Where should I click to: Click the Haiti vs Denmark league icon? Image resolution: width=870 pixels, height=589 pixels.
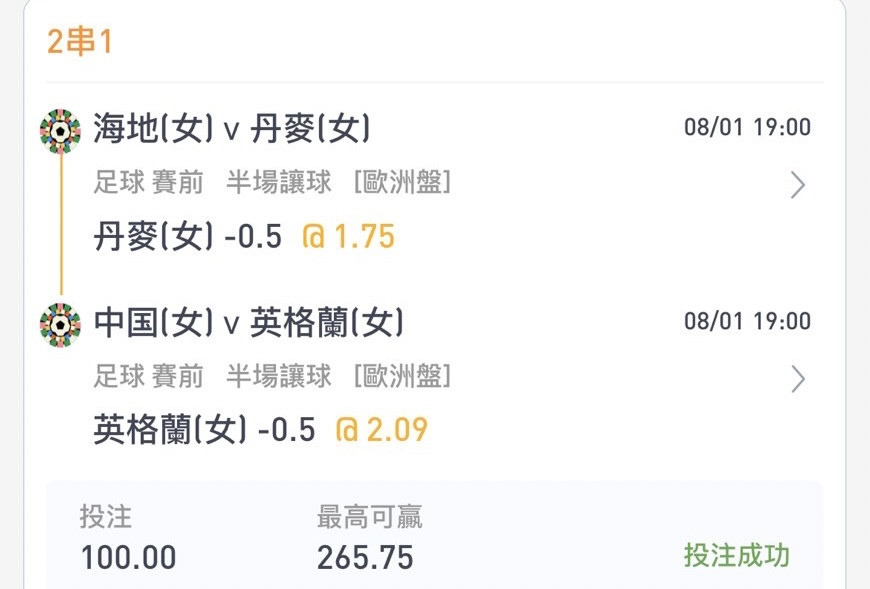[x=60, y=131]
